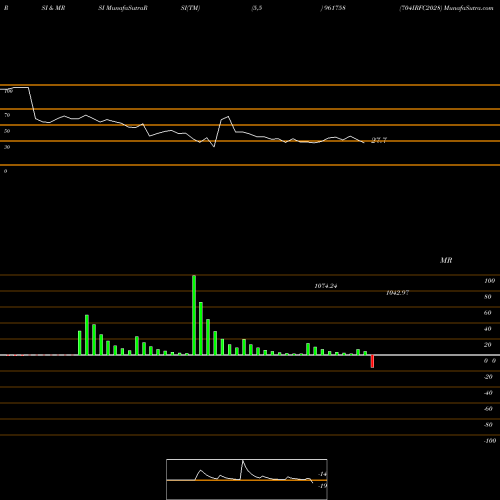Click the -19 label in the mini chart
500x500 pixels.
(x=322, y=486)
